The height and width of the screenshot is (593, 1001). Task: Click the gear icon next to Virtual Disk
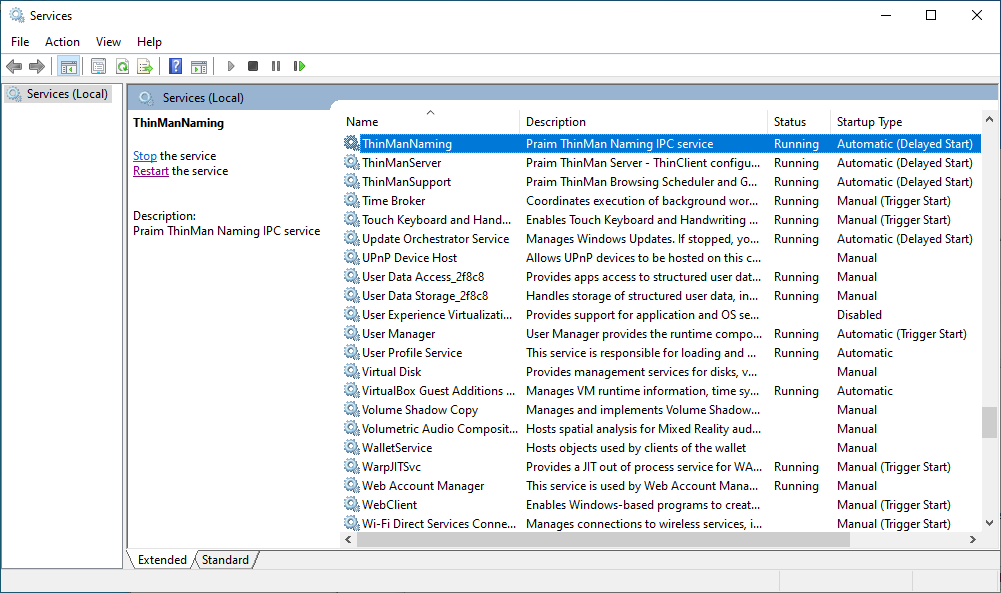(352, 372)
